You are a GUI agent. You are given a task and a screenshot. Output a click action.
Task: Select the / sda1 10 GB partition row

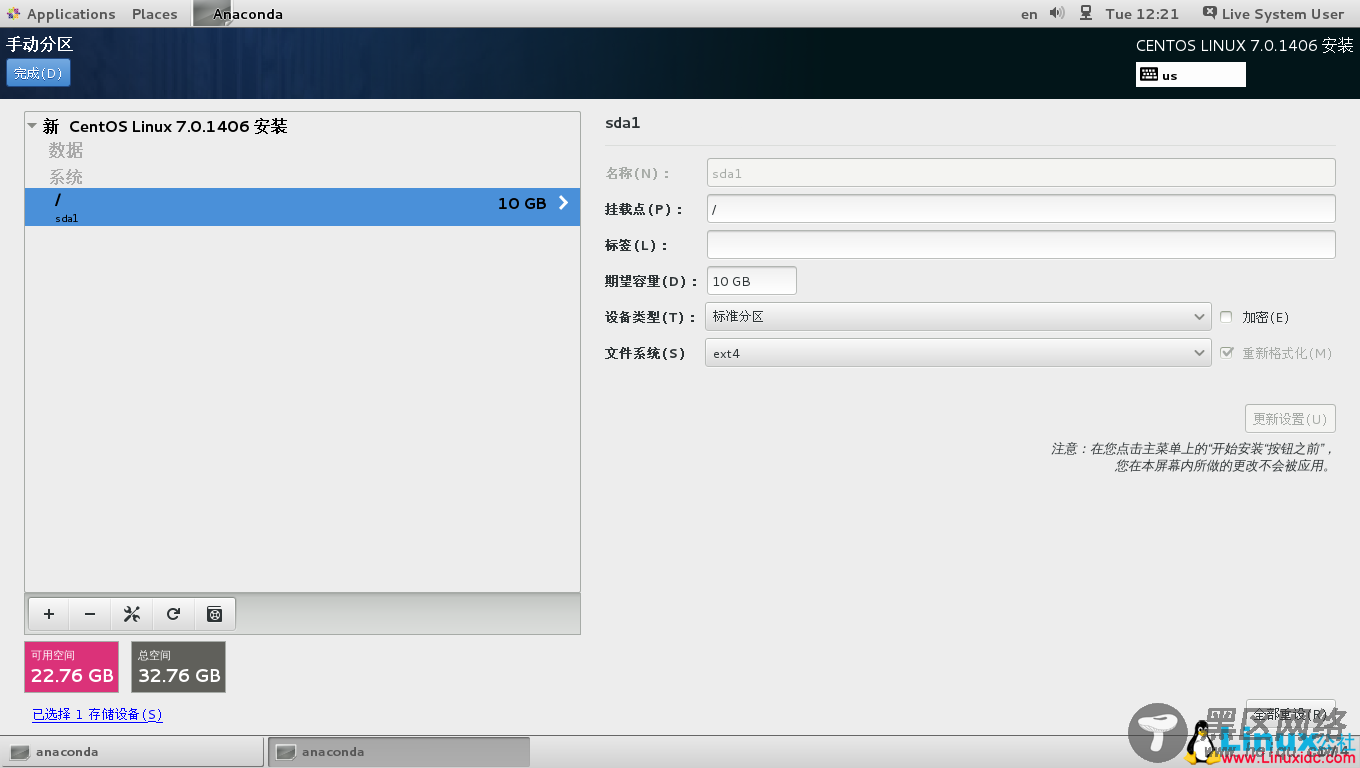[x=302, y=207]
